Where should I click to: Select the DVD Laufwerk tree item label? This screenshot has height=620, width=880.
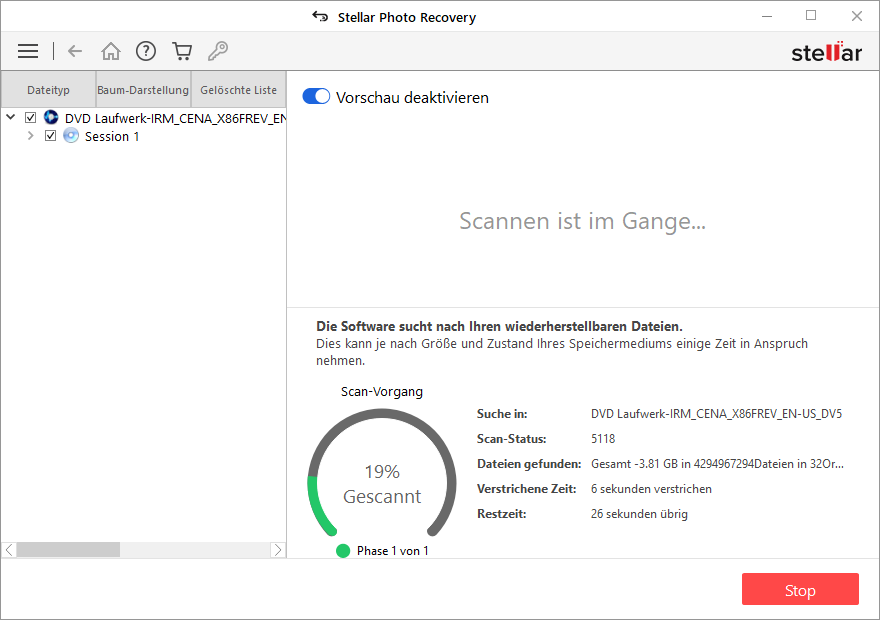click(175, 118)
